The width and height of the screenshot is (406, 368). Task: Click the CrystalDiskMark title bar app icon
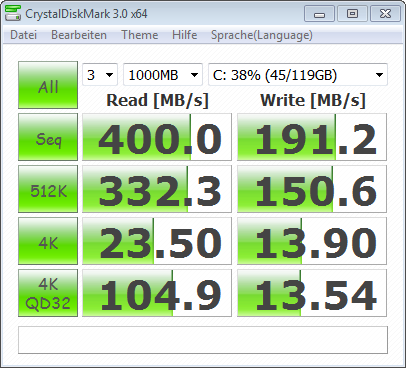click(x=13, y=13)
